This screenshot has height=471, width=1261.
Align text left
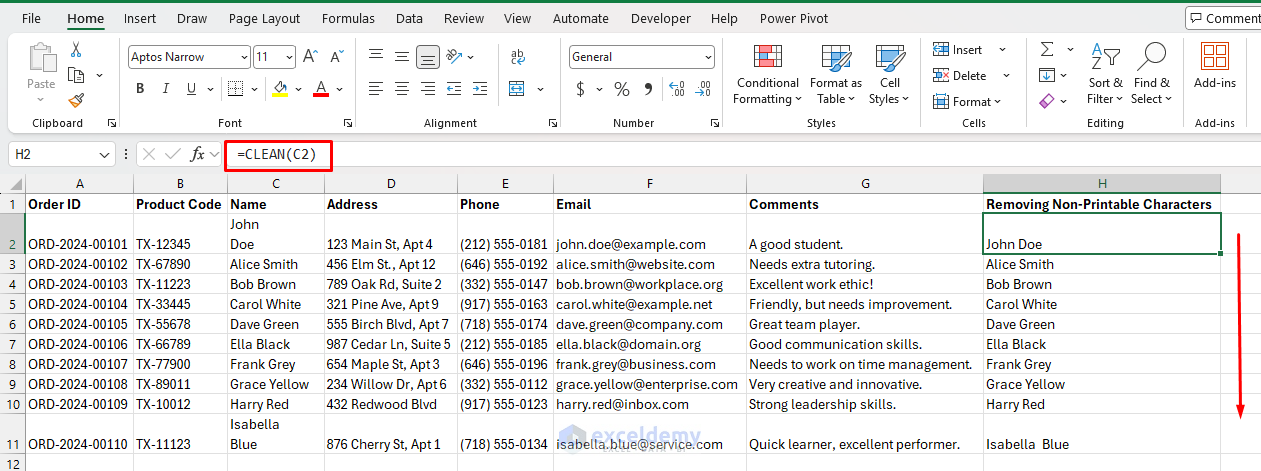tap(376, 89)
